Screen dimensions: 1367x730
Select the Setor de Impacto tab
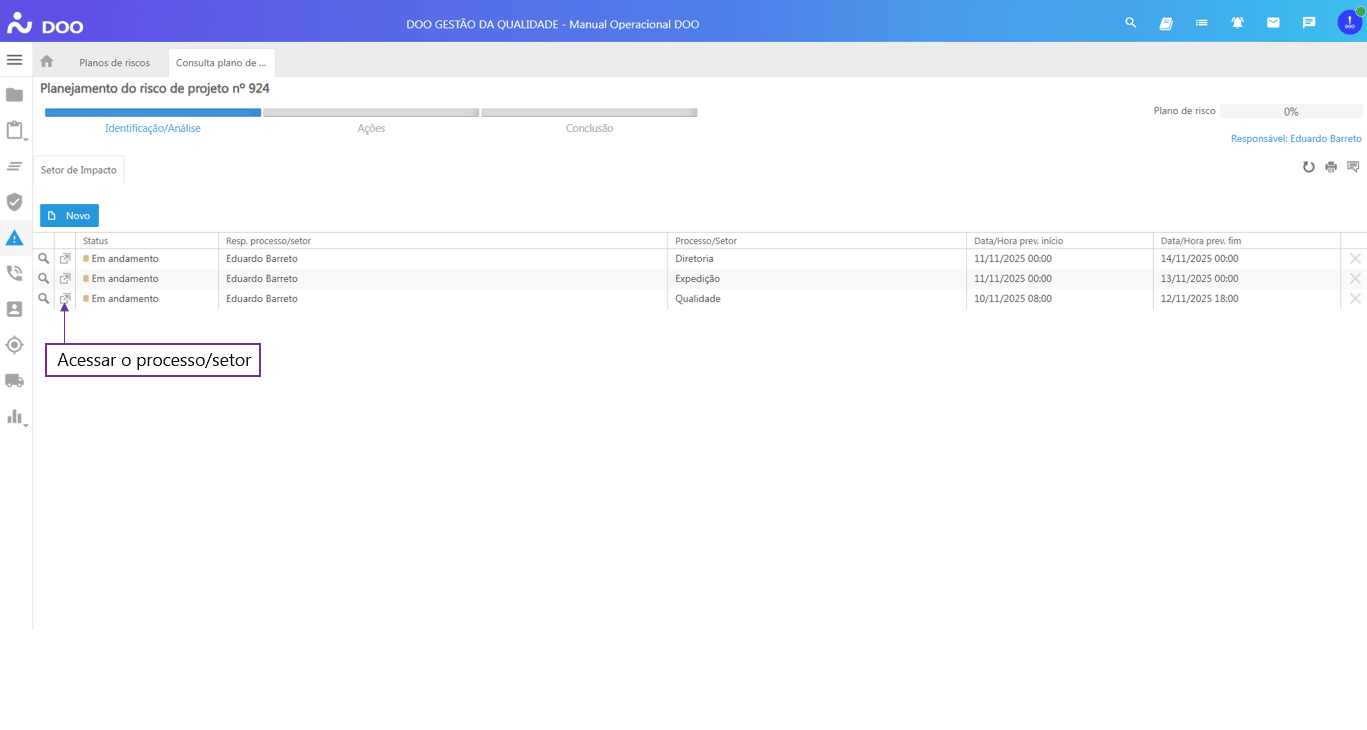pyautogui.click(x=79, y=170)
